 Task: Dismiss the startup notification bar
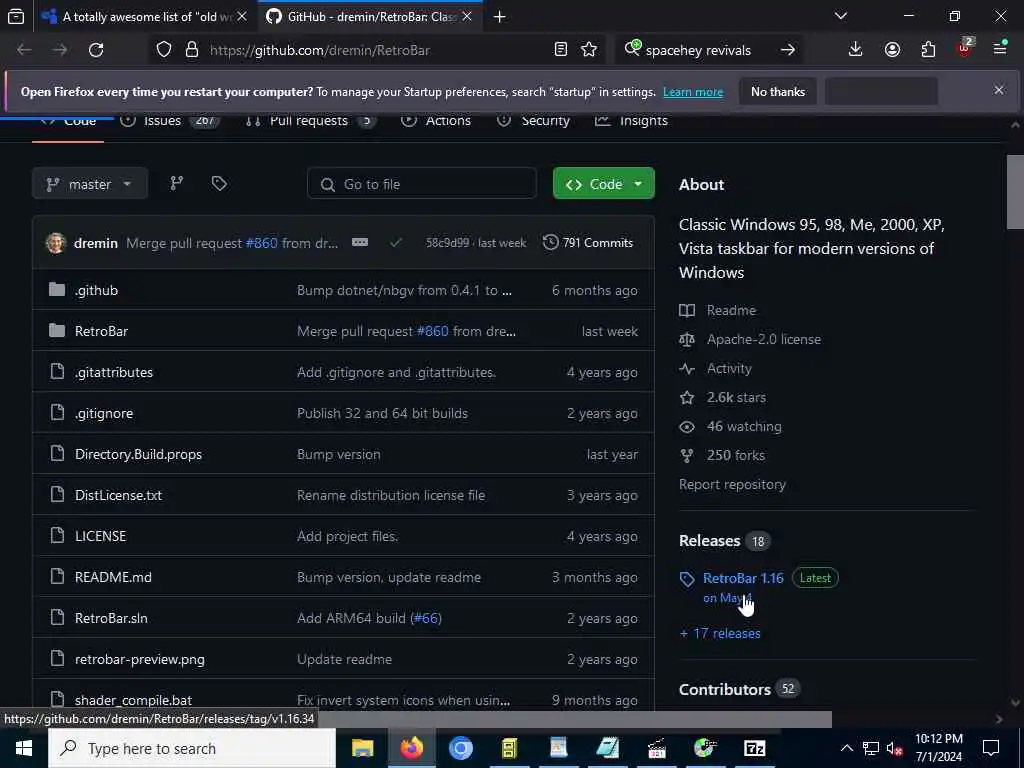click(x=999, y=90)
